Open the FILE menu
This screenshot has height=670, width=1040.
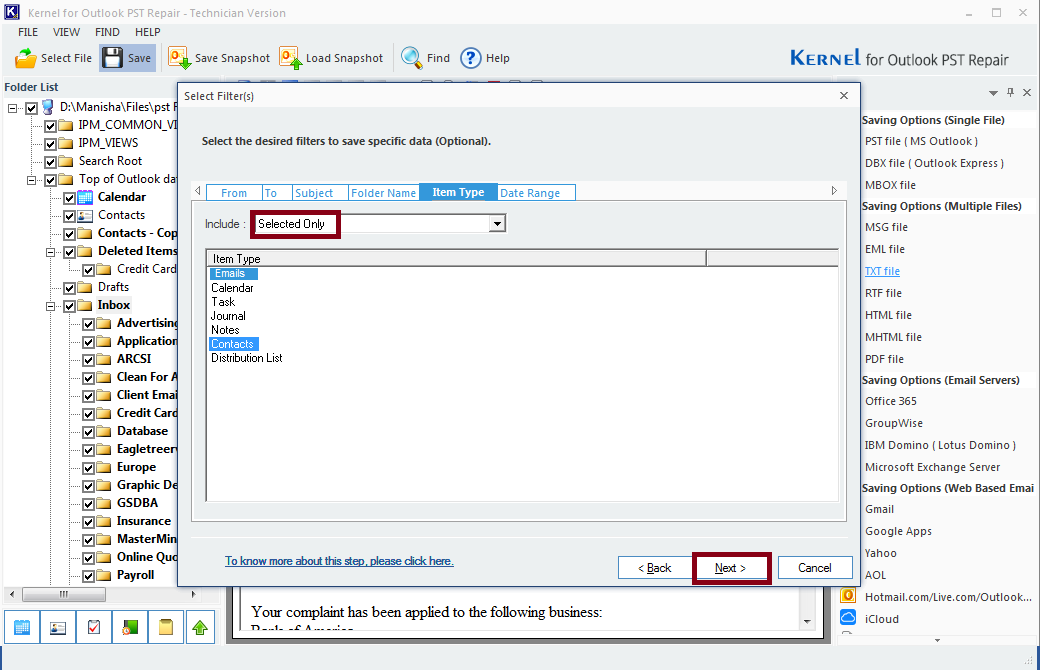[x=28, y=32]
